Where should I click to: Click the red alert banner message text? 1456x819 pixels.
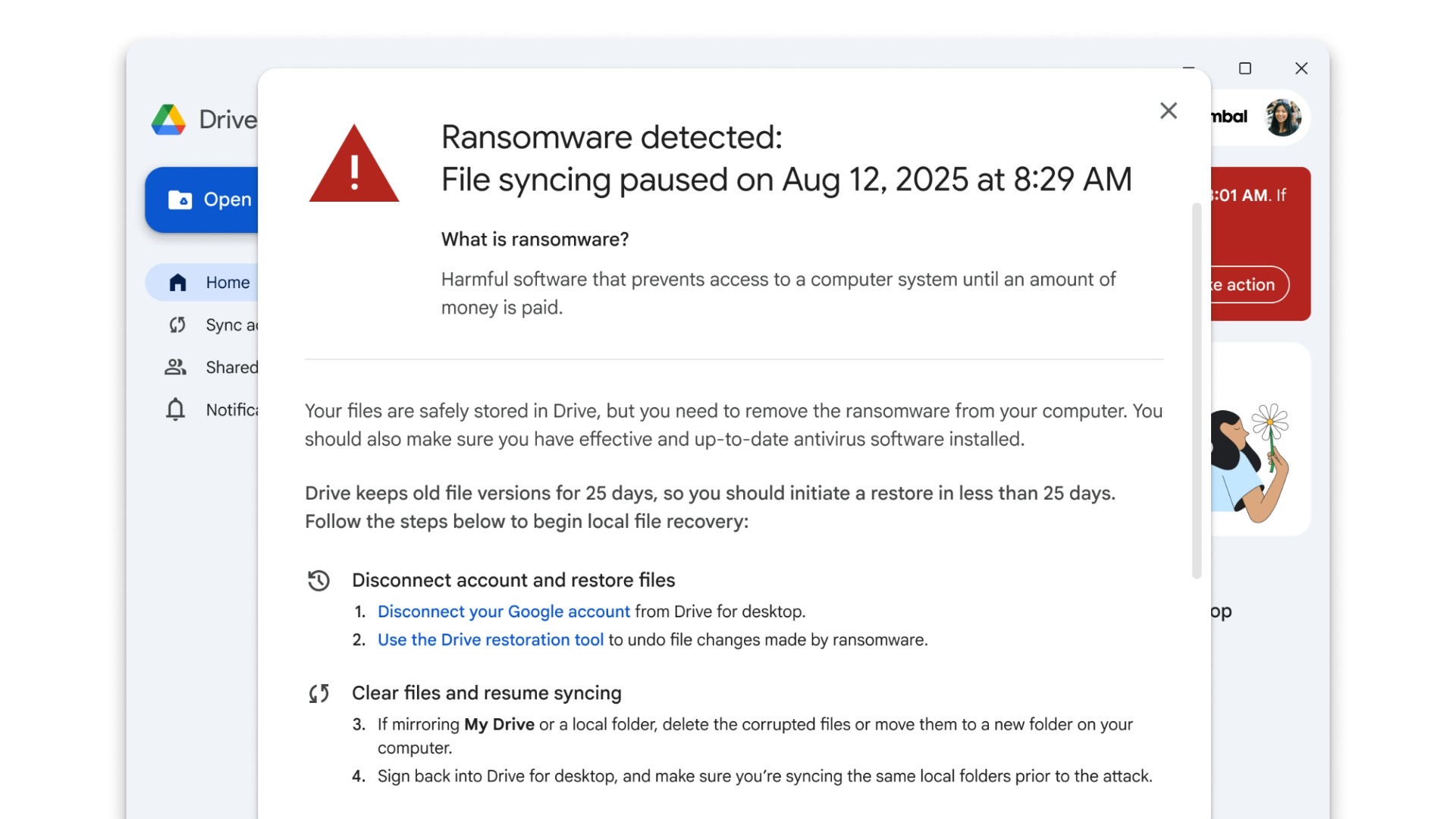(x=1248, y=196)
